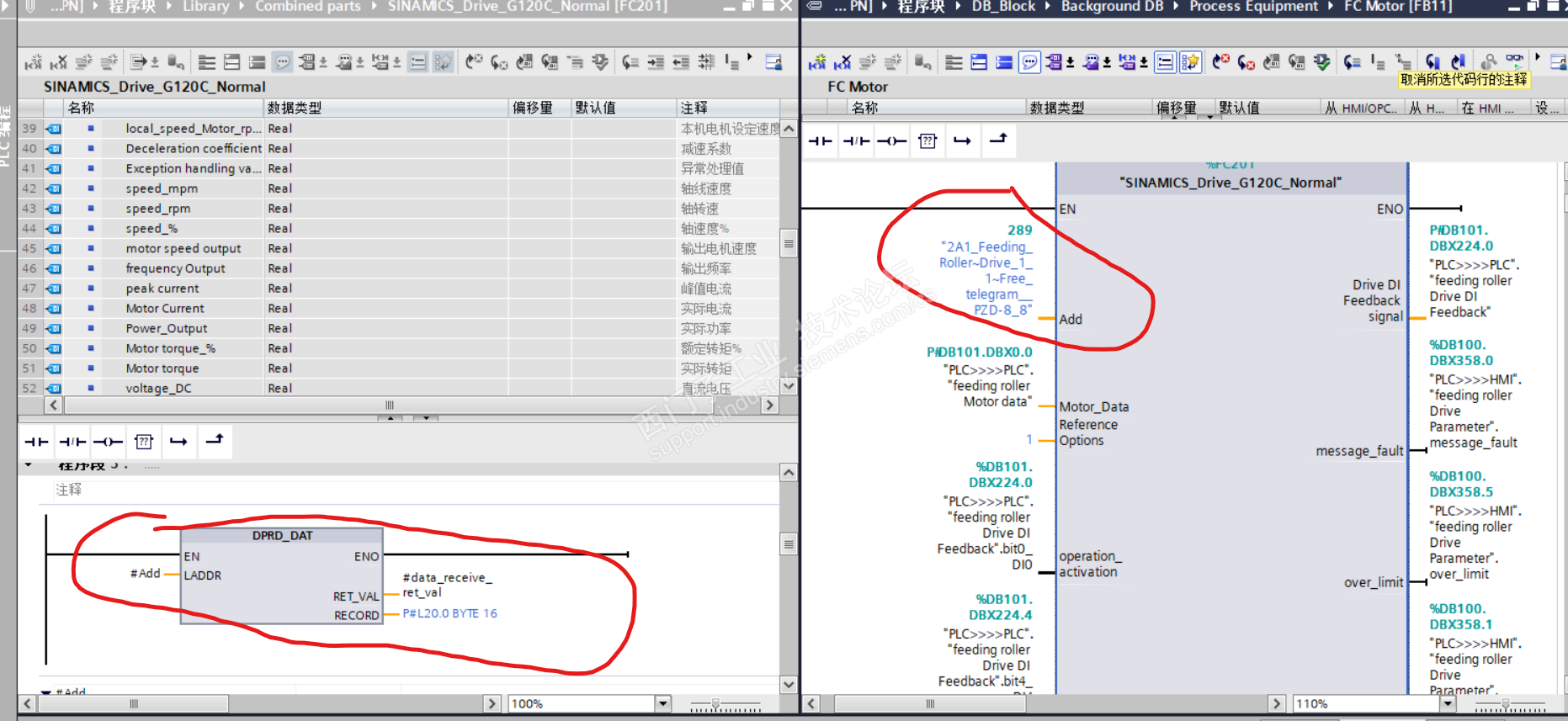This screenshot has height=721, width=1568.
Task: Insert empty box in FC201 editor
Action: tap(144, 442)
